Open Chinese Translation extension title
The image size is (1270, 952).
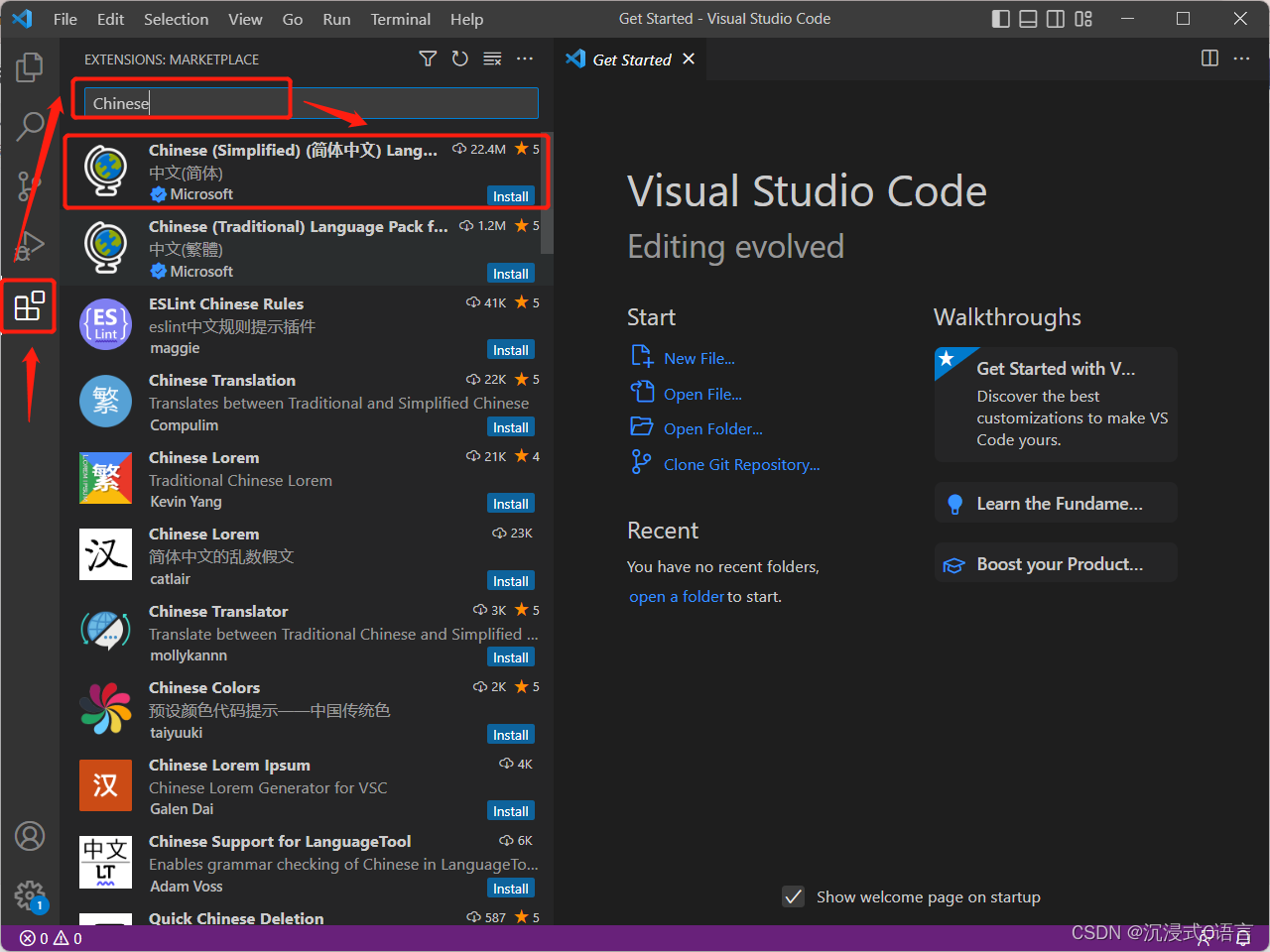coord(222,380)
